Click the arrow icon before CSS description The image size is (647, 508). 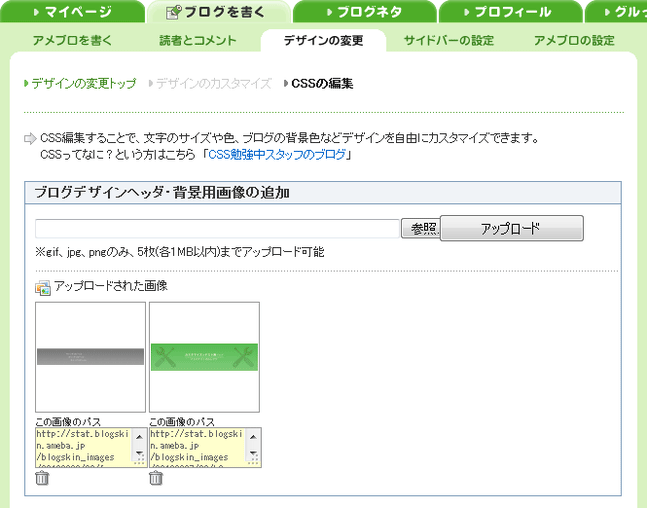30,138
